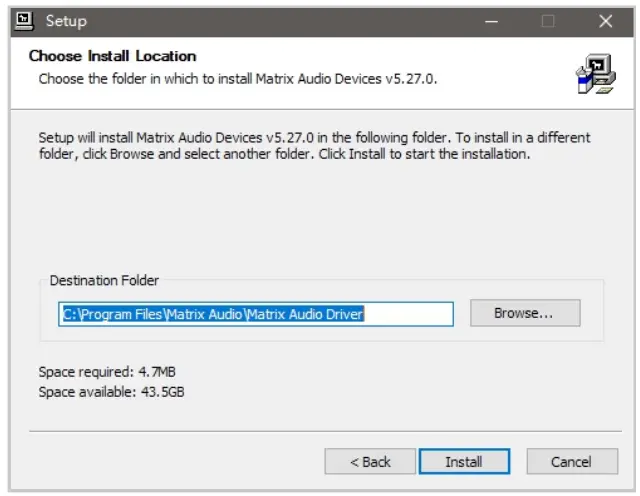Go back with the < Back button
This screenshot has height=496, width=640.
click(x=370, y=461)
